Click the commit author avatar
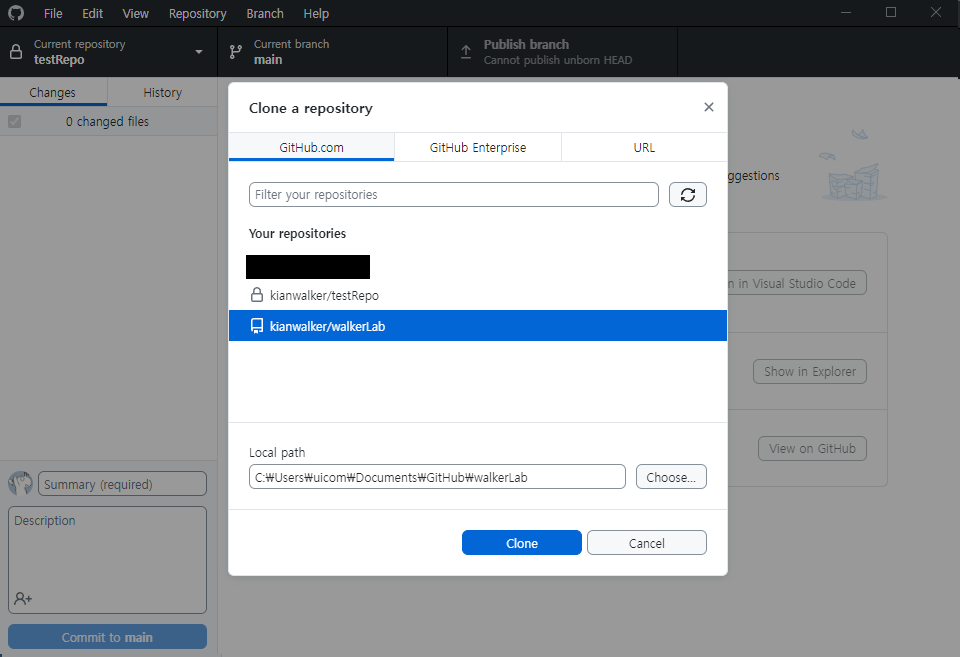Screen dimensions: 960x657 pyautogui.click(x=20, y=484)
